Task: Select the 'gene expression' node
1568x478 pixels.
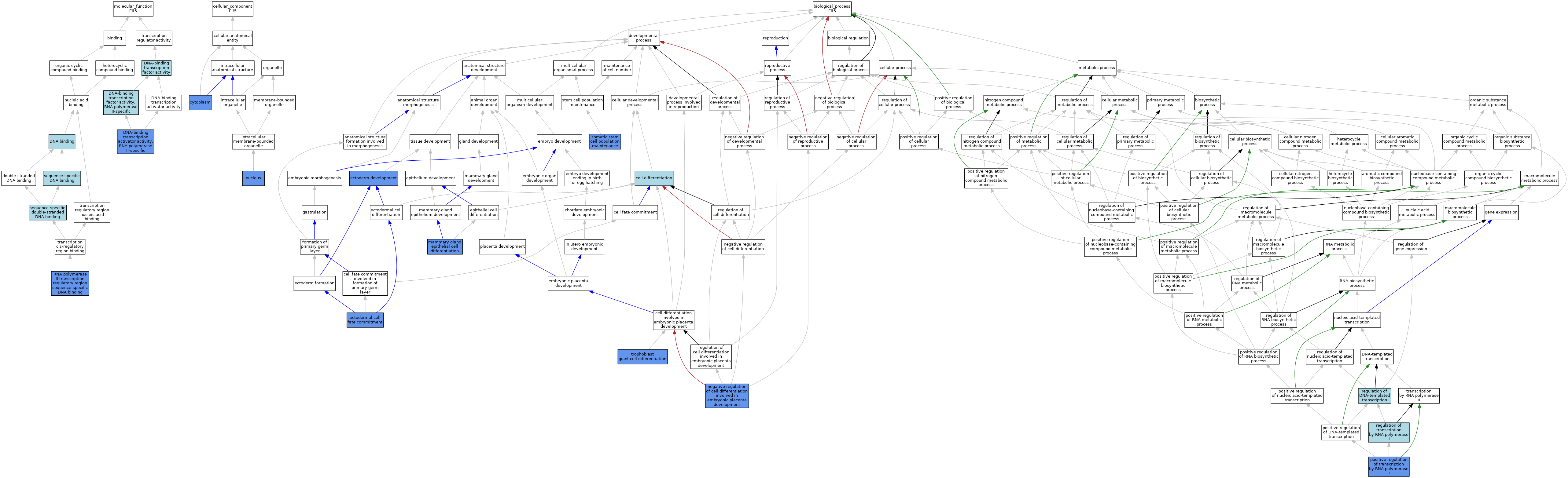Action: 1501,212
